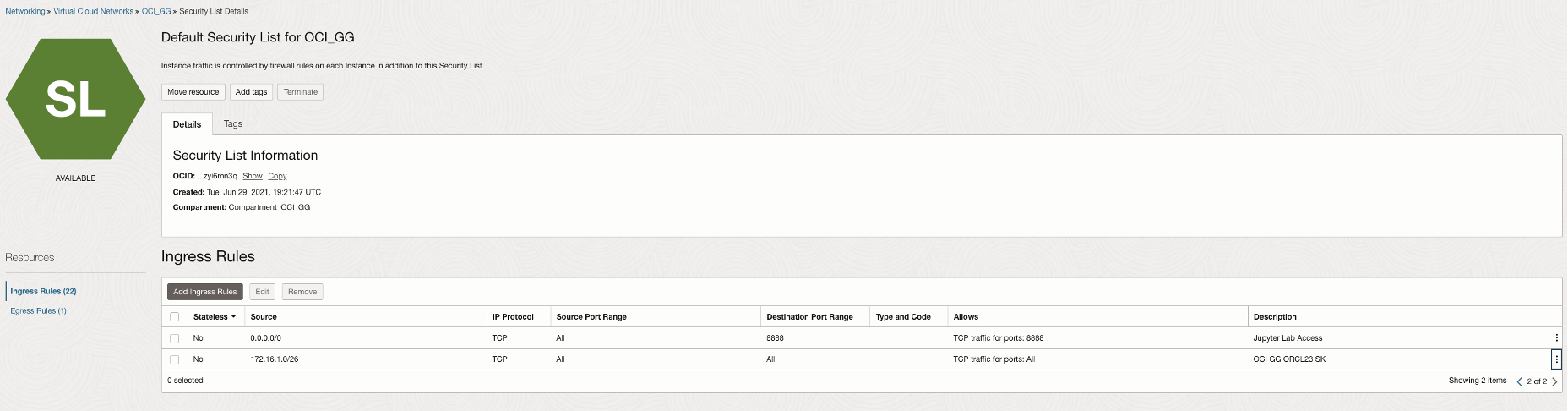The image size is (1568, 411).
Task: Check the 0.0.0.0/0 rule checkbox
Action: coord(175,338)
